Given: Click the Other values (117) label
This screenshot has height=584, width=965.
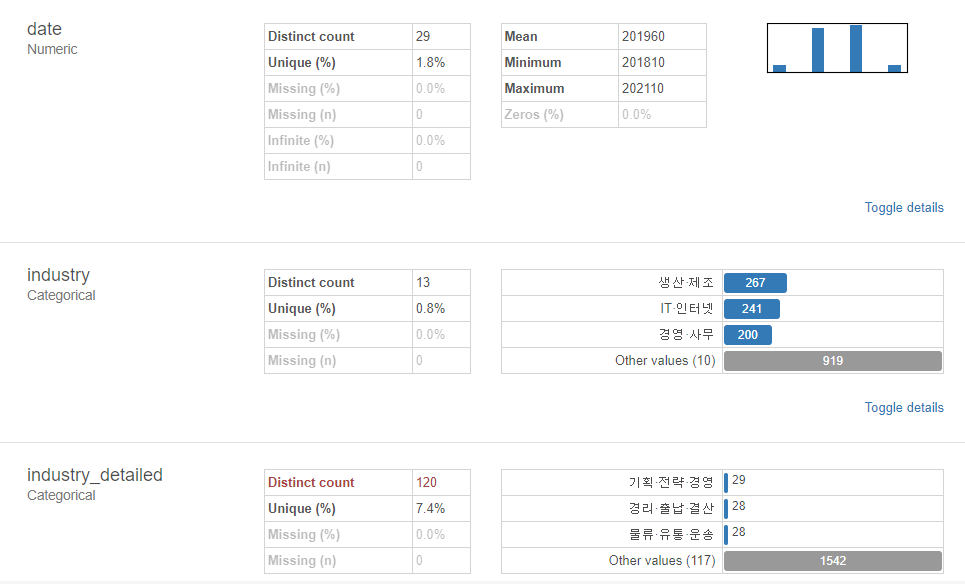Looking at the screenshot, I should (662, 561).
